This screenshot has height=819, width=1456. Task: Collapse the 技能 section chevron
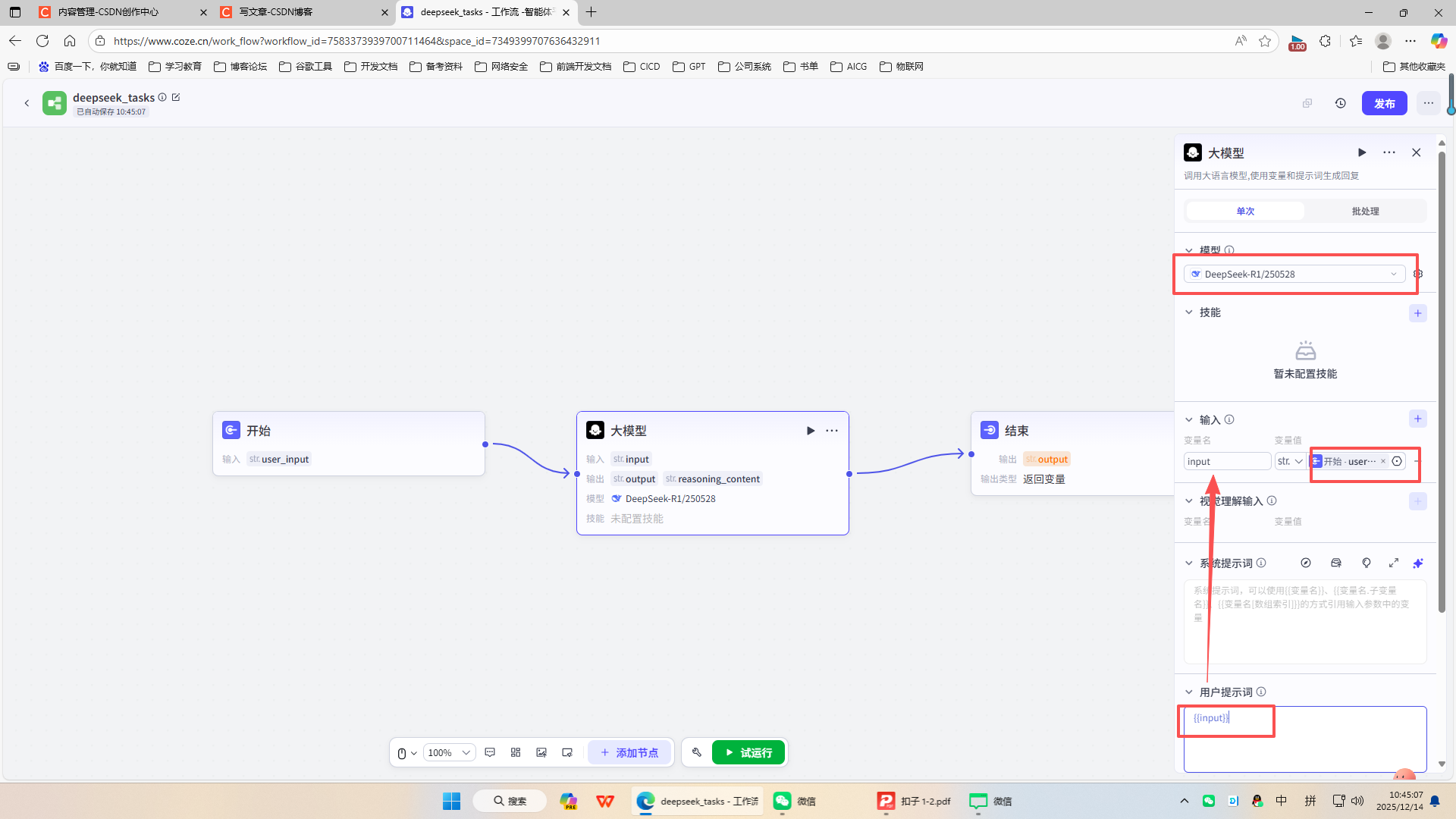[1188, 312]
